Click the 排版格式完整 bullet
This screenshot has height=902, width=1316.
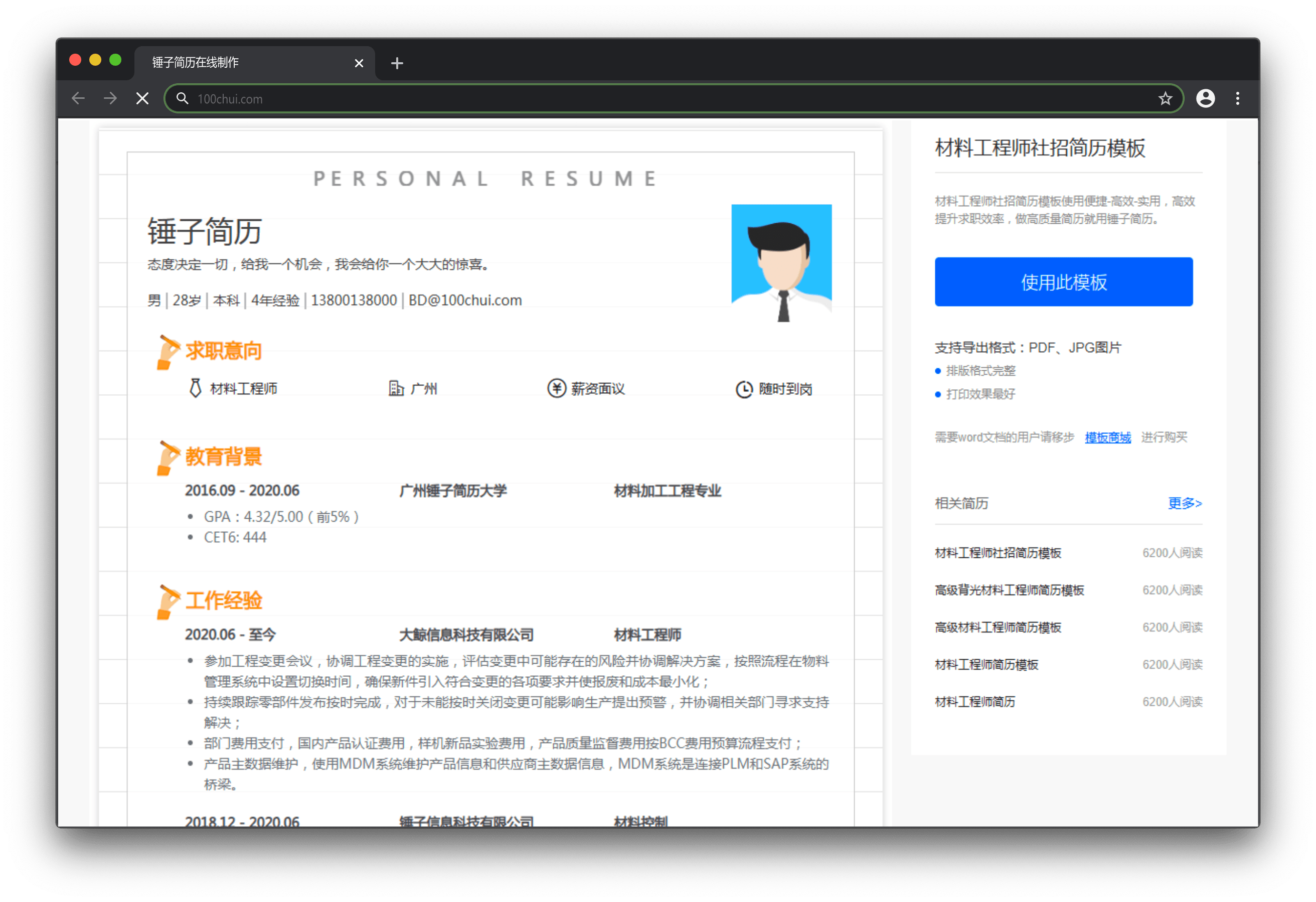click(980, 371)
